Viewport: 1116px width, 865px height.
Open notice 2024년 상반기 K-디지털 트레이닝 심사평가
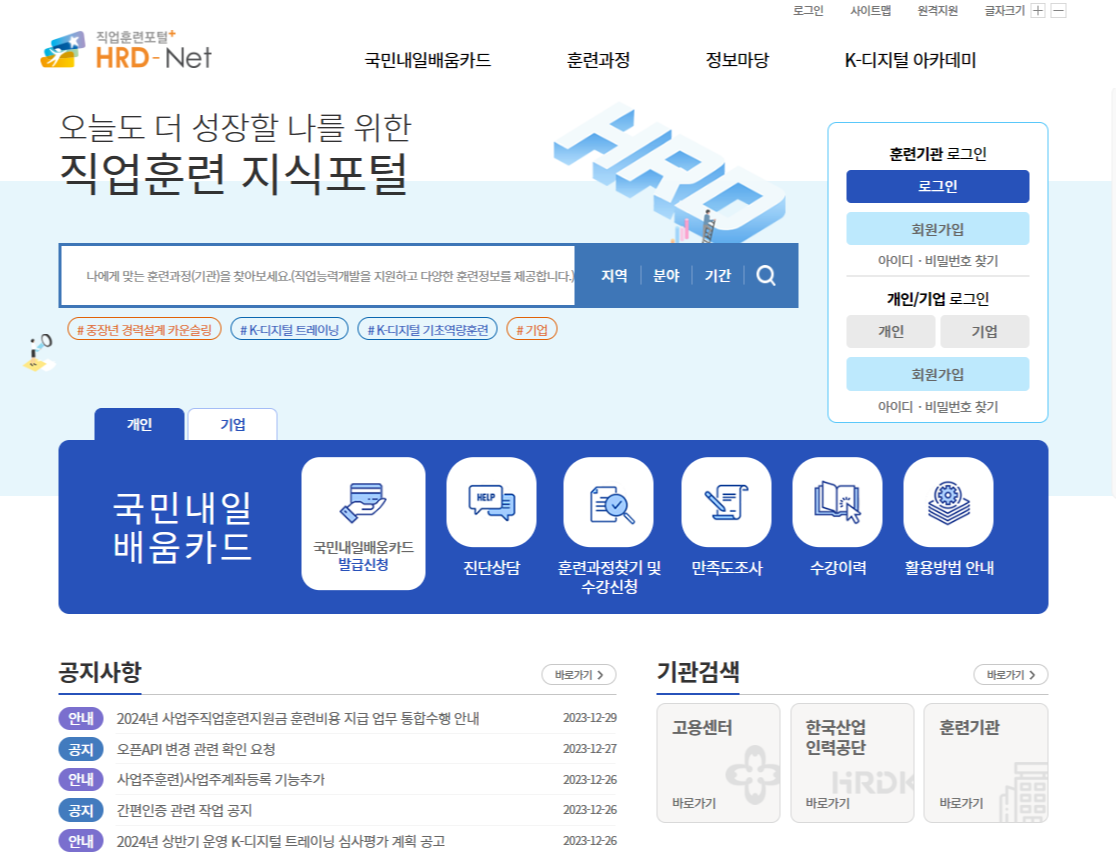(280, 842)
